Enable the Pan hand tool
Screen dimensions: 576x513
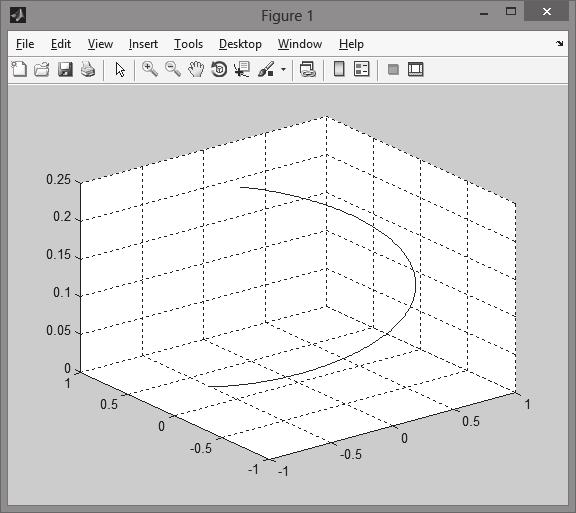coord(196,69)
